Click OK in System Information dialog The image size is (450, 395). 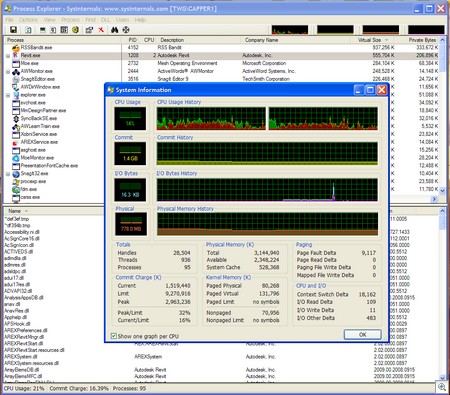pos(363,334)
